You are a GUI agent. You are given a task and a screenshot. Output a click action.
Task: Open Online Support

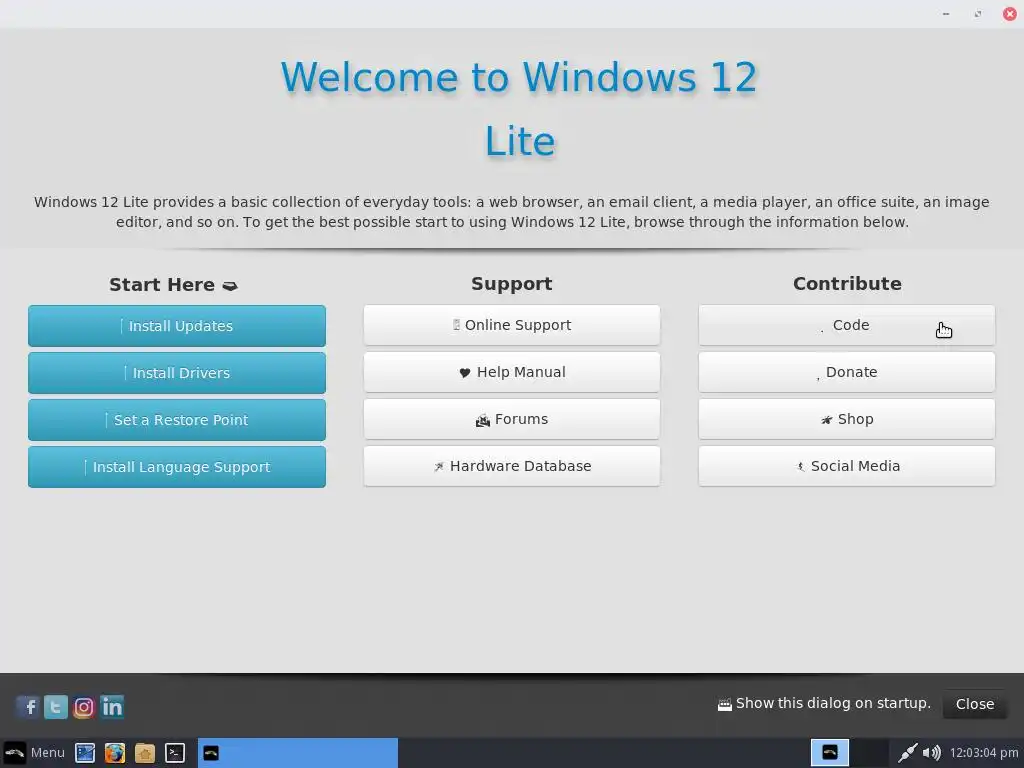(x=512, y=325)
